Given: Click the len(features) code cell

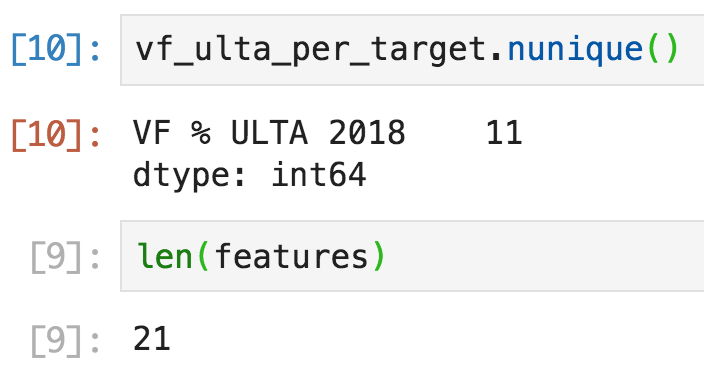Looking at the screenshot, I should (x=412, y=256).
